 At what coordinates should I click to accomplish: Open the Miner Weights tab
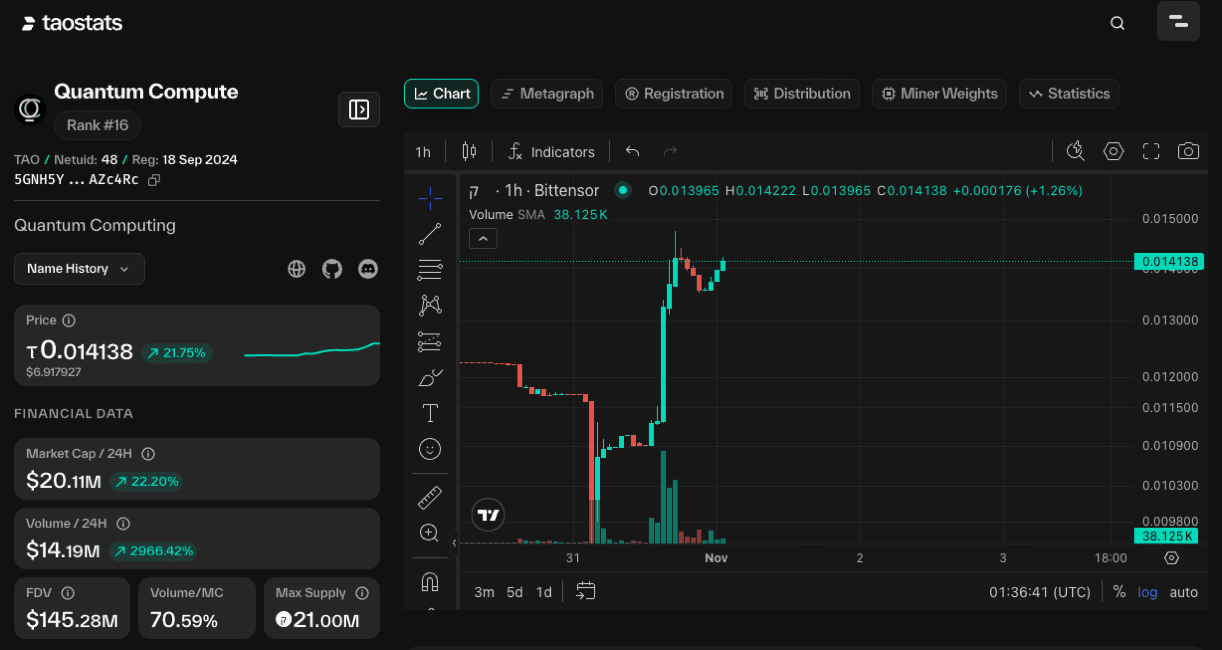click(x=939, y=94)
